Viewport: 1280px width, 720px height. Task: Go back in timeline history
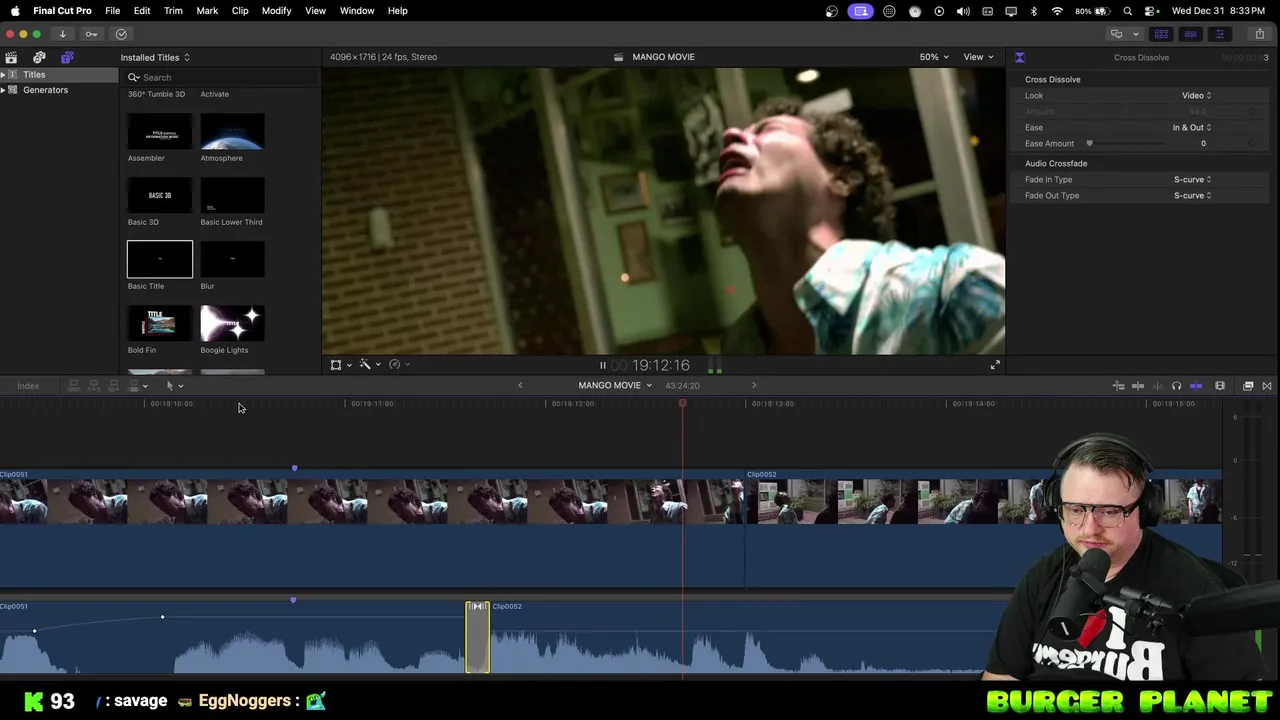coord(520,386)
